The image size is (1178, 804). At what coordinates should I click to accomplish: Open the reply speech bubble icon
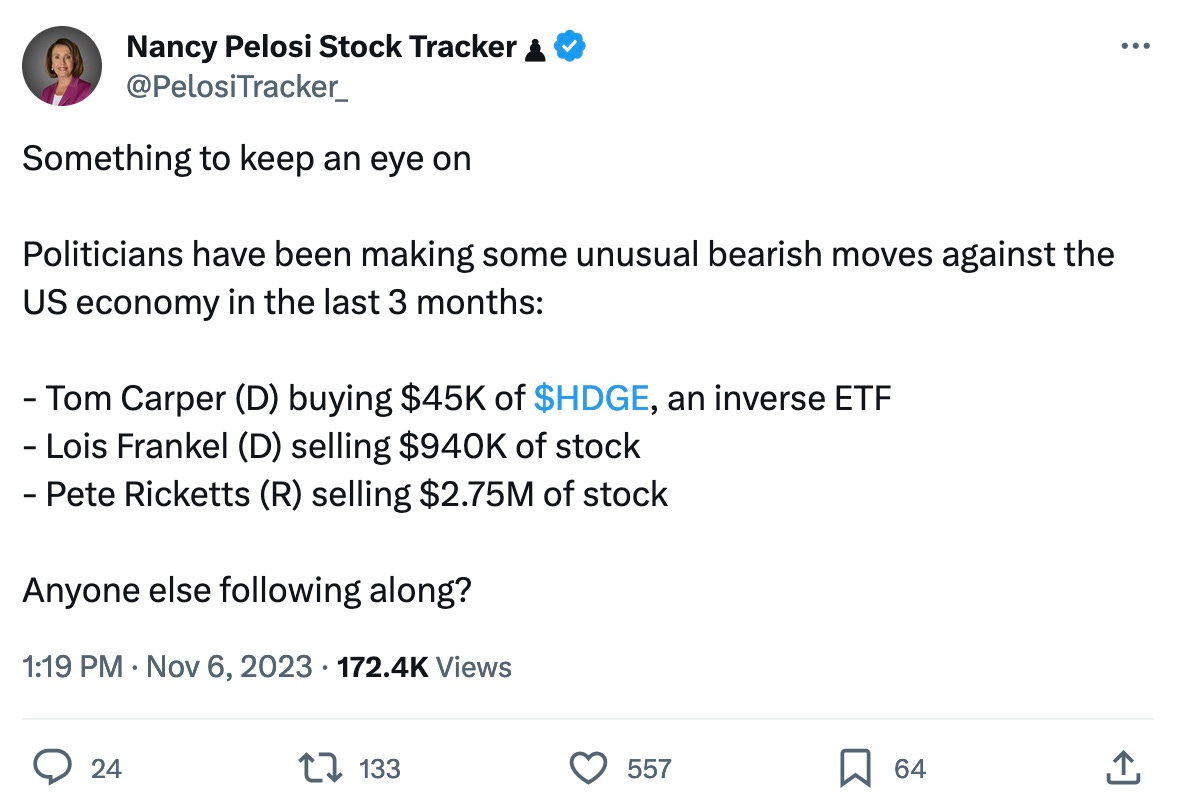[x=53, y=768]
